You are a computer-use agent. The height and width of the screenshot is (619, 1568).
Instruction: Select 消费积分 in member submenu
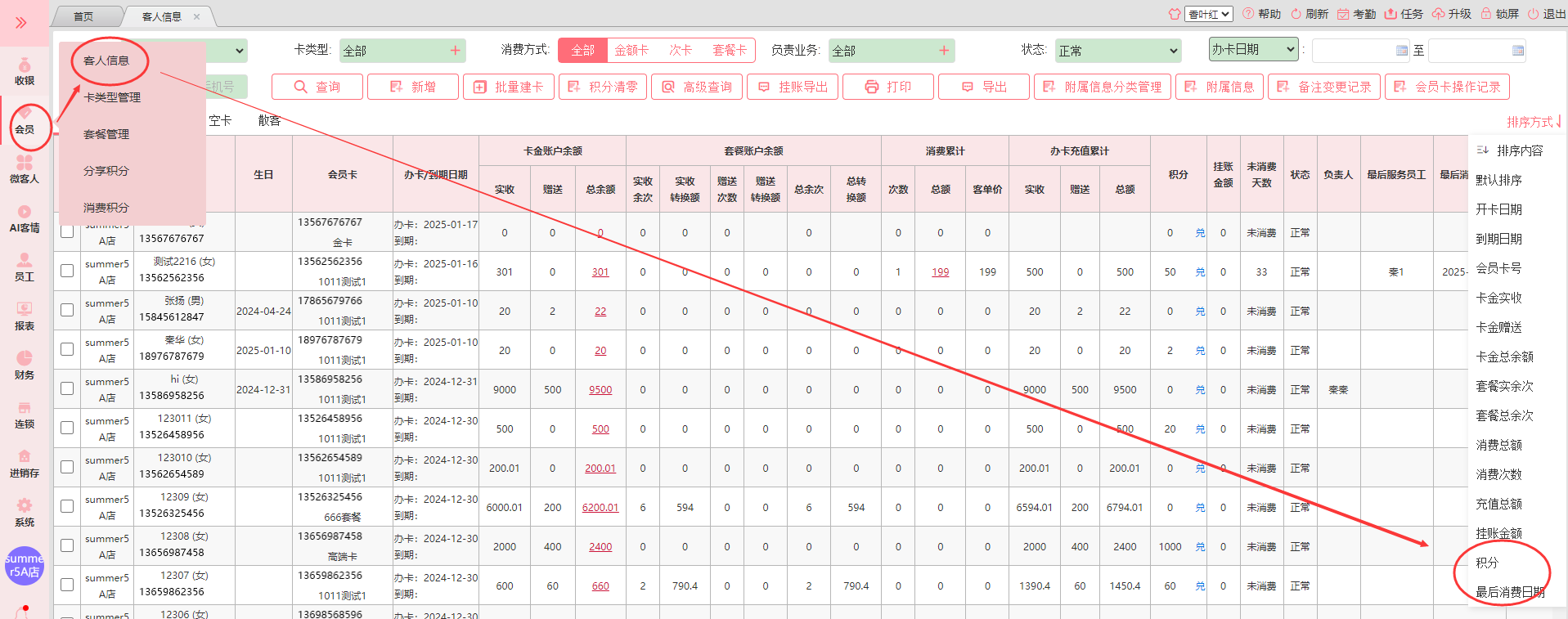[x=106, y=208]
